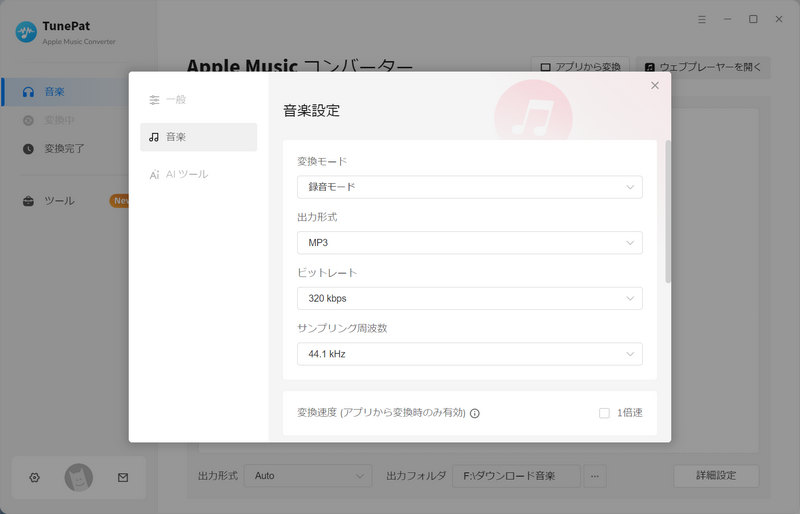Click the sliders icon next to 一般
This screenshot has height=514, width=800.
tap(154, 100)
